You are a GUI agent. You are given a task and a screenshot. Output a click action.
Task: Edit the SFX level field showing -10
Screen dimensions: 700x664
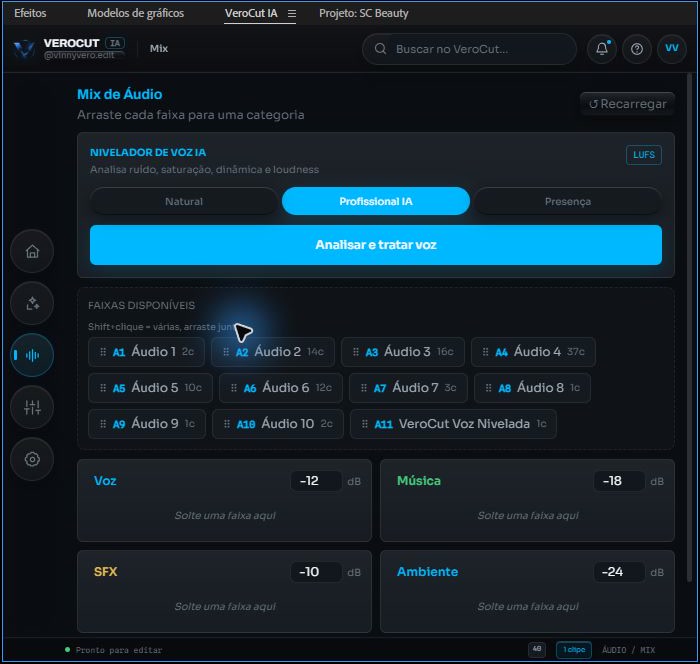316,572
